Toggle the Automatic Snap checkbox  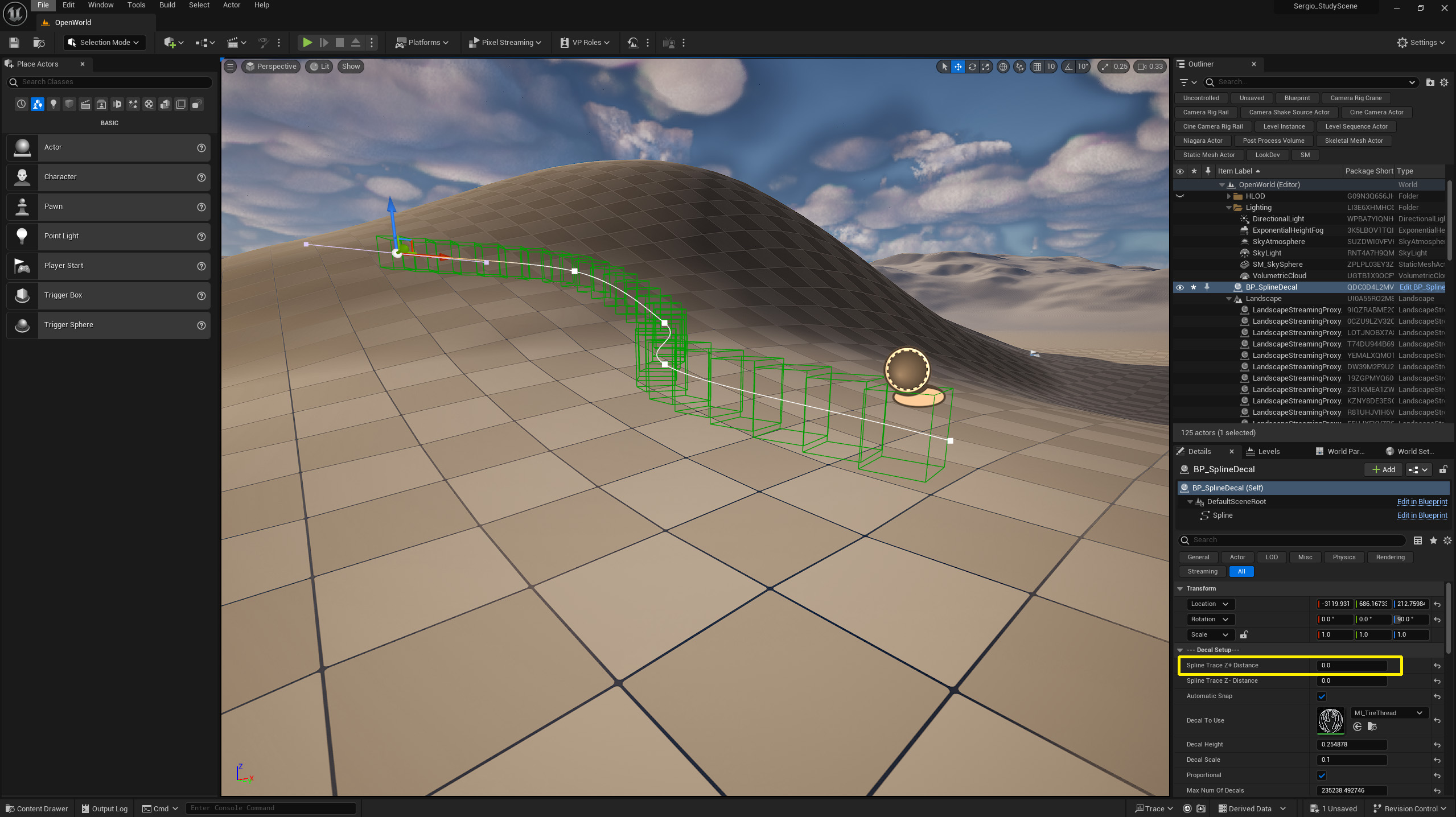[x=1322, y=696]
